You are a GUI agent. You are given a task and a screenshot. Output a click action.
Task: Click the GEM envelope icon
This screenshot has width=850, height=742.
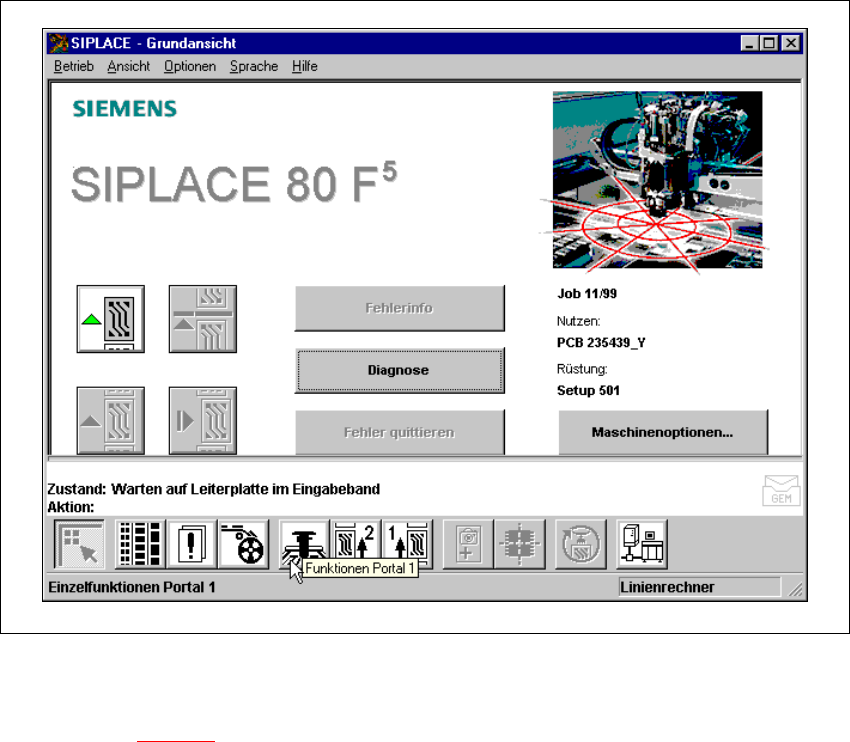781,490
